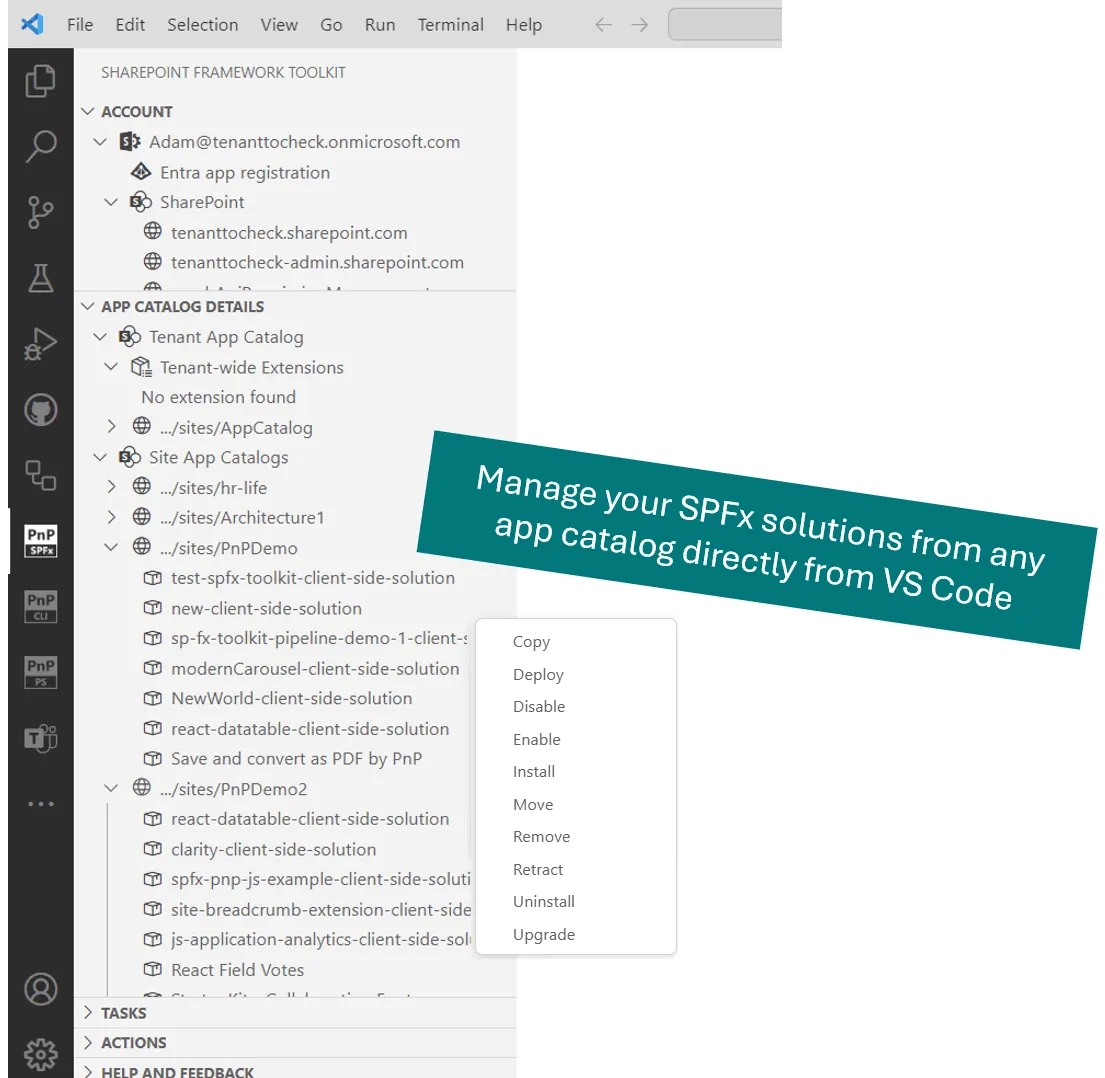Screen dimensions: 1105x1078
Task: Expand the .../sites/AppCatalog node
Action: click(111, 427)
